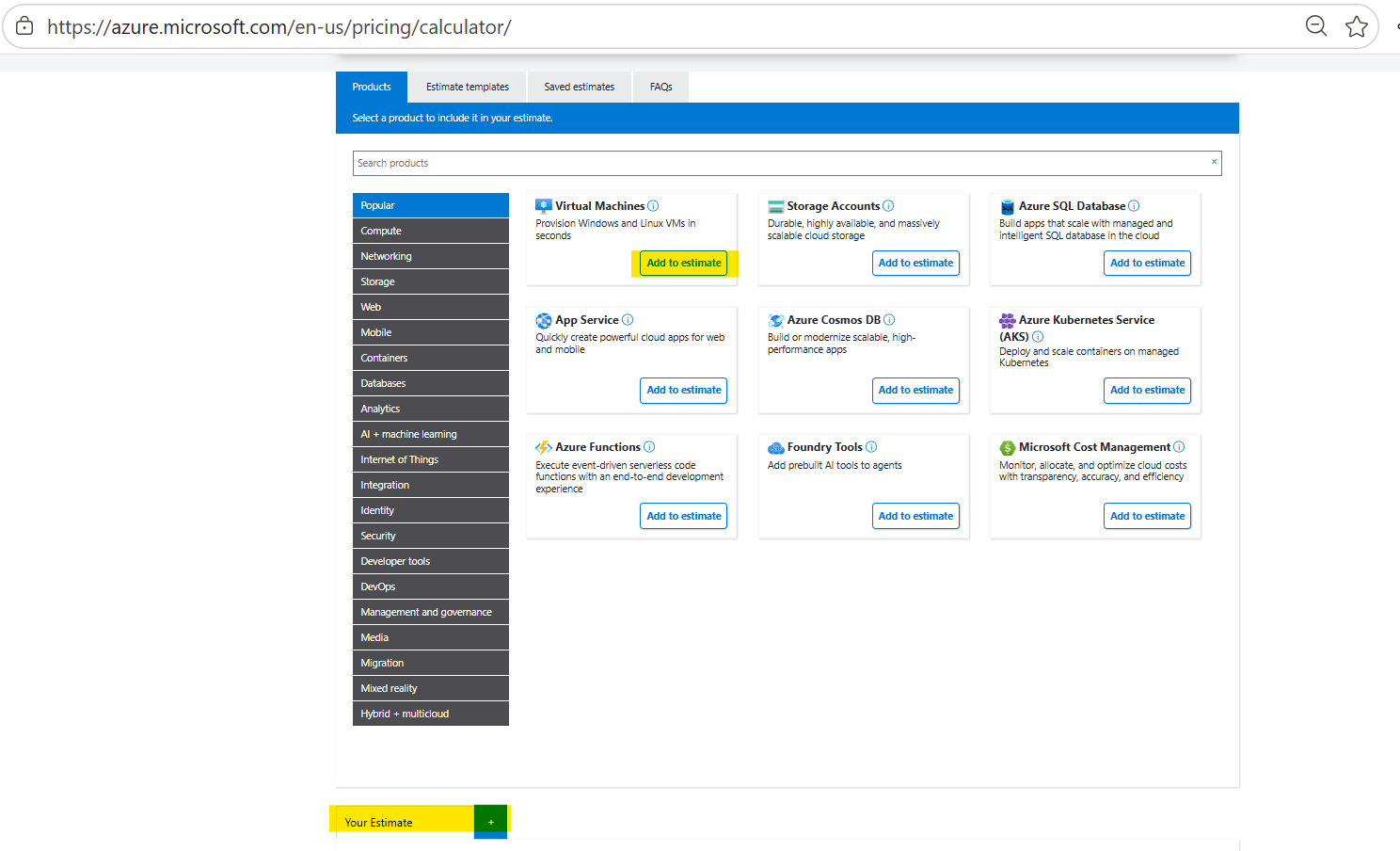1400x851 pixels.
Task: Add Azure Kubernetes Service to estimate
Action: (1147, 390)
